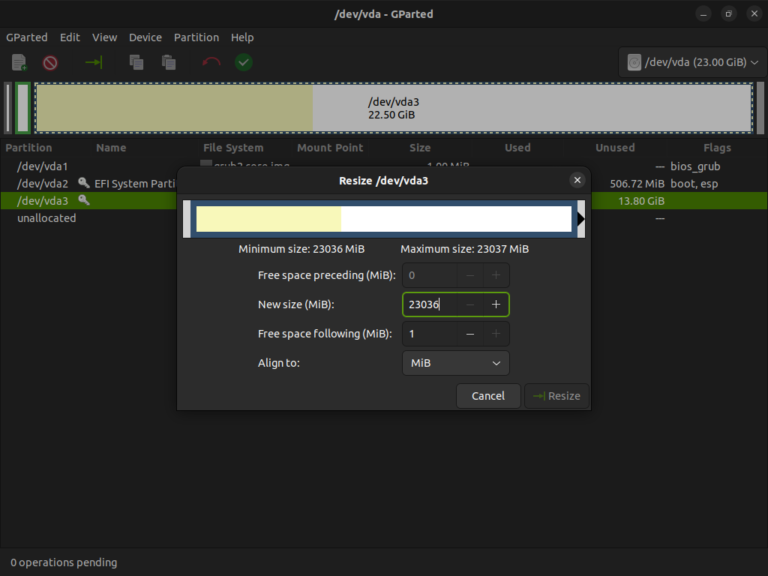Click the Flags column header
The width and height of the screenshot is (768, 576).
tap(717, 147)
